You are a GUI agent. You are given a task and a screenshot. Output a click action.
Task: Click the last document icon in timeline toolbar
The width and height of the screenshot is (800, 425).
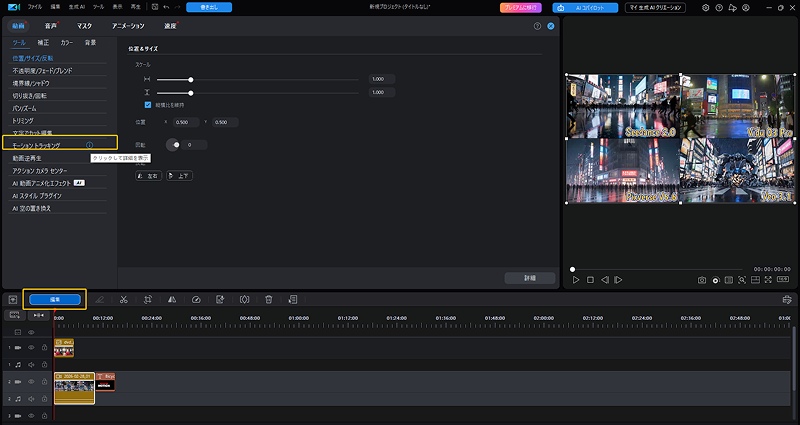[x=293, y=299]
